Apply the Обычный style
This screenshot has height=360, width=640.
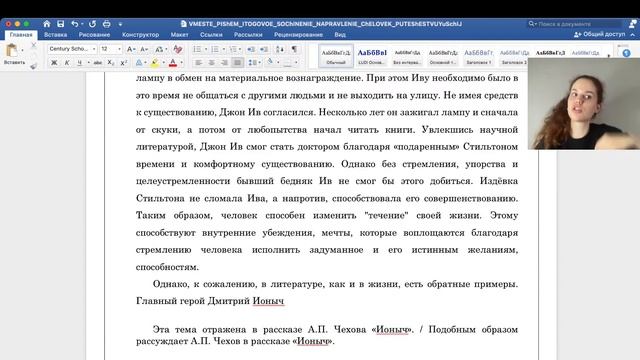[336, 56]
